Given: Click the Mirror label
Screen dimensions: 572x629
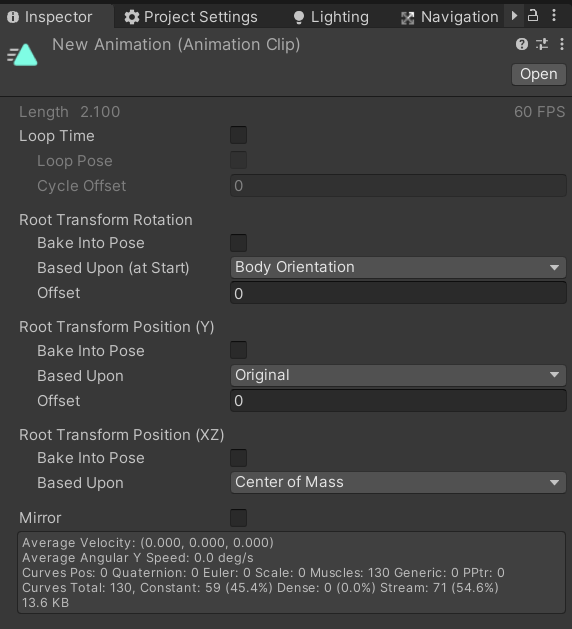Looking at the screenshot, I should click(40, 518).
